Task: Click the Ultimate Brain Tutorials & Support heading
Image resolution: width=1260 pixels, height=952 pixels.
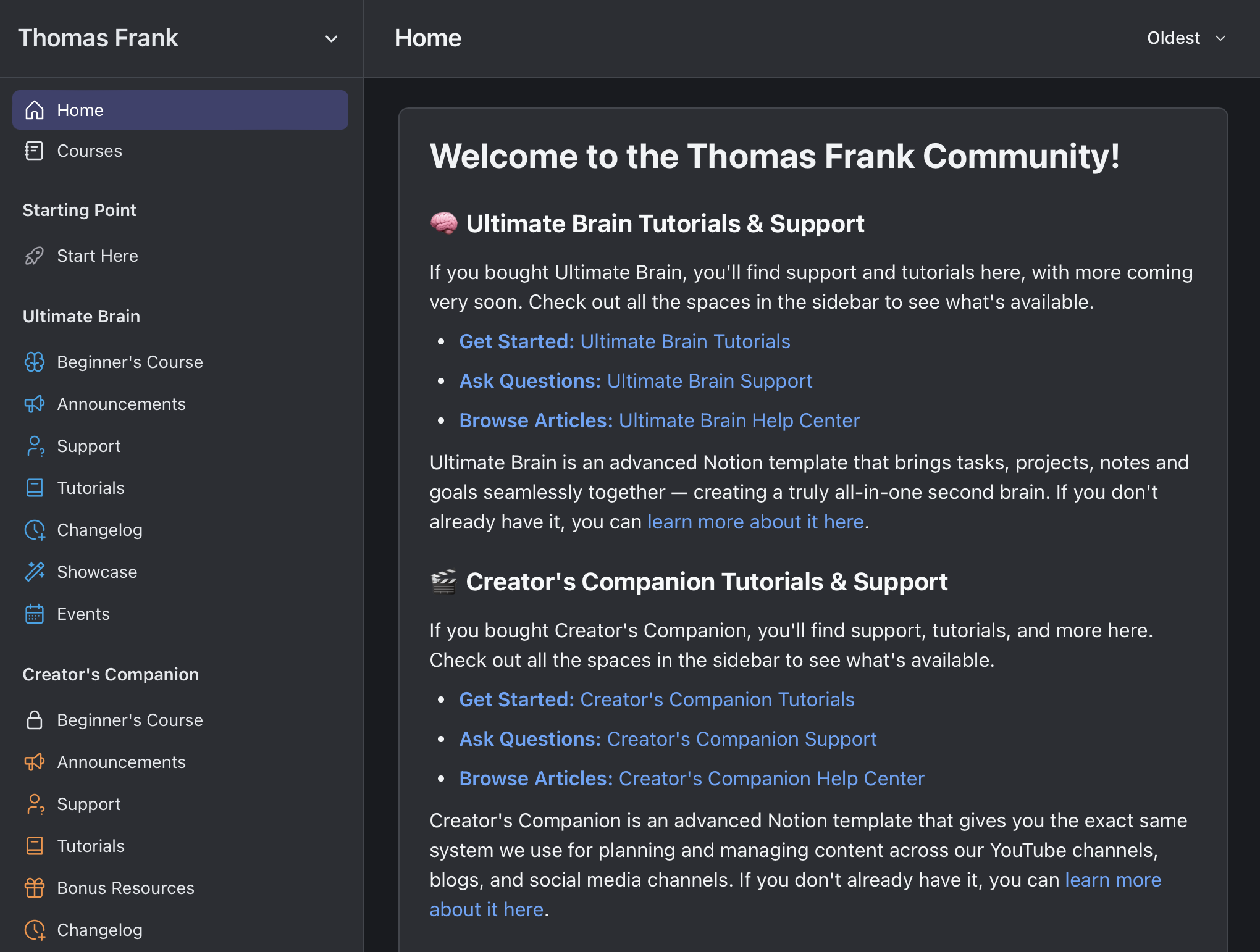Action: (665, 224)
